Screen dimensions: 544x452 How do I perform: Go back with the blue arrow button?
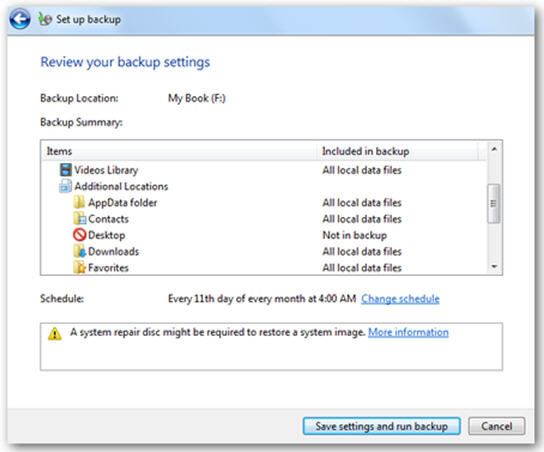[x=19, y=19]
